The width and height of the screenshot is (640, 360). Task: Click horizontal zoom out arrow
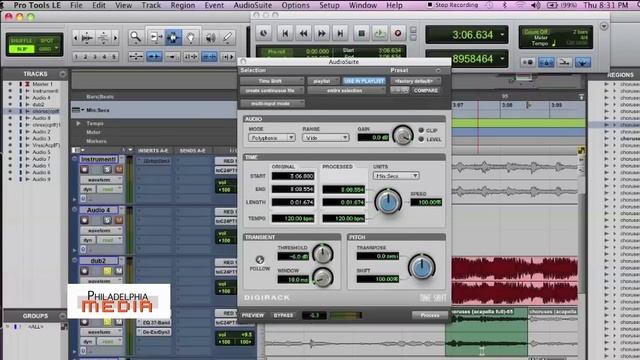[x=75, y=38]
